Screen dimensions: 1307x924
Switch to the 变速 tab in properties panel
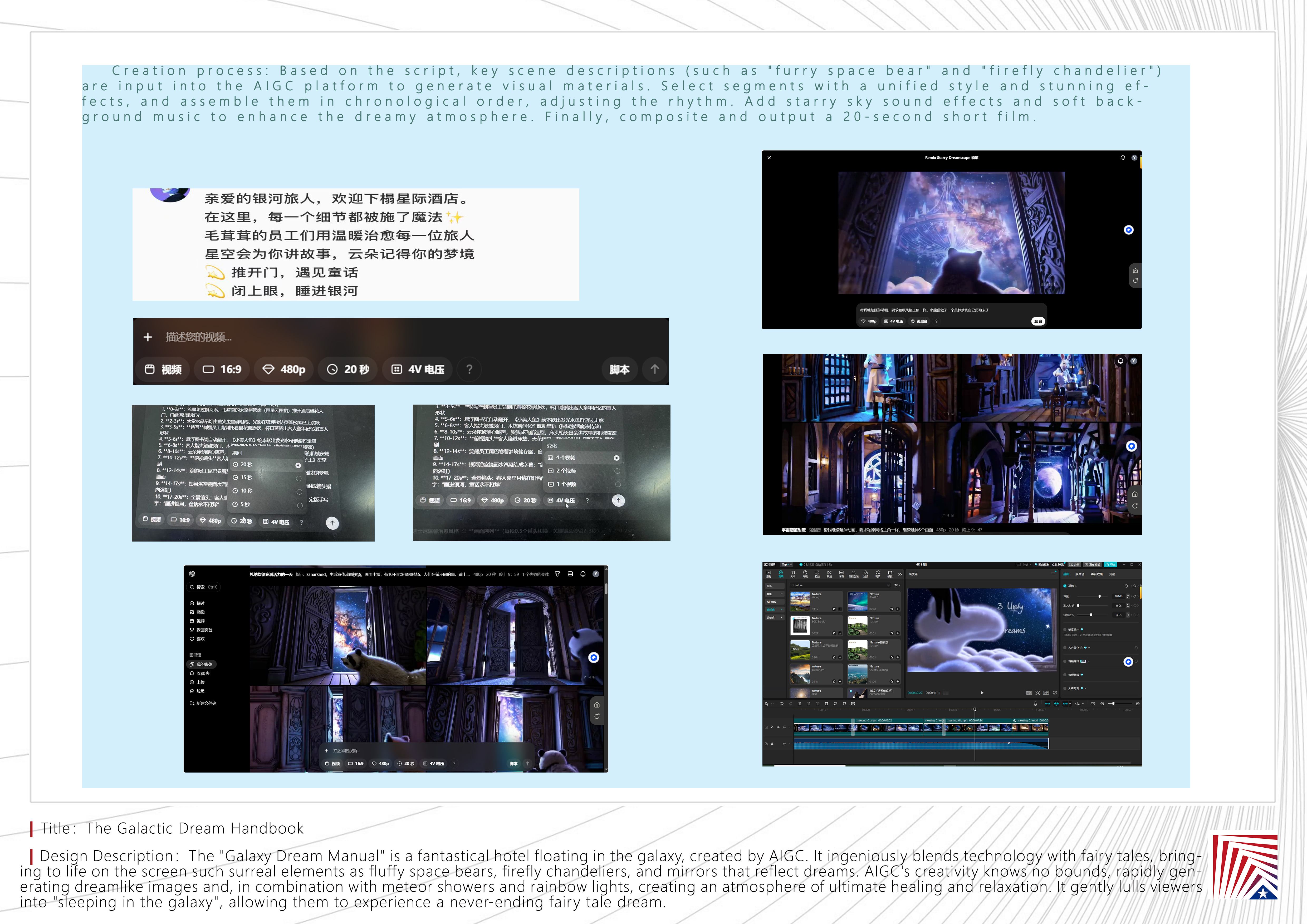coord(1112,574)
